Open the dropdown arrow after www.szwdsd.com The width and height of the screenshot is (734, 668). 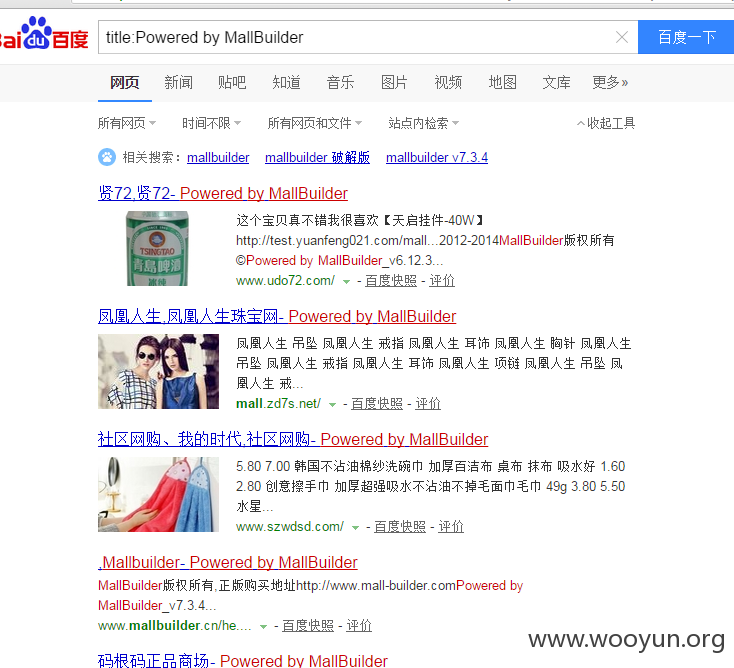(355, 528)
